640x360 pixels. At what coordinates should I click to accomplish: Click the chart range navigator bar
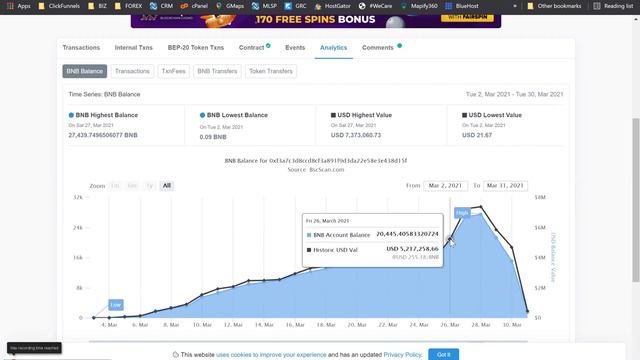pos(308,341)
